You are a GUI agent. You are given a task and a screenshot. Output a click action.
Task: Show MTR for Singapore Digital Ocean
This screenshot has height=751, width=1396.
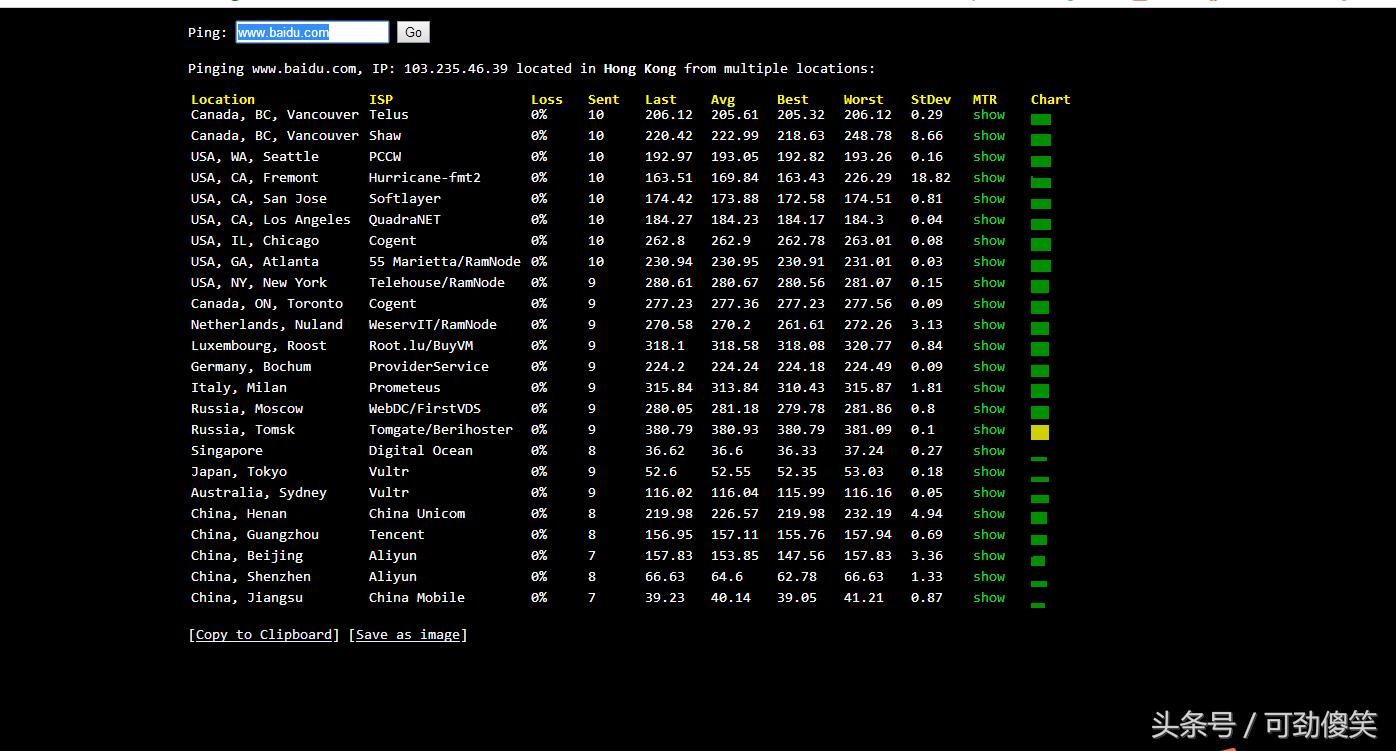point(988,451)
